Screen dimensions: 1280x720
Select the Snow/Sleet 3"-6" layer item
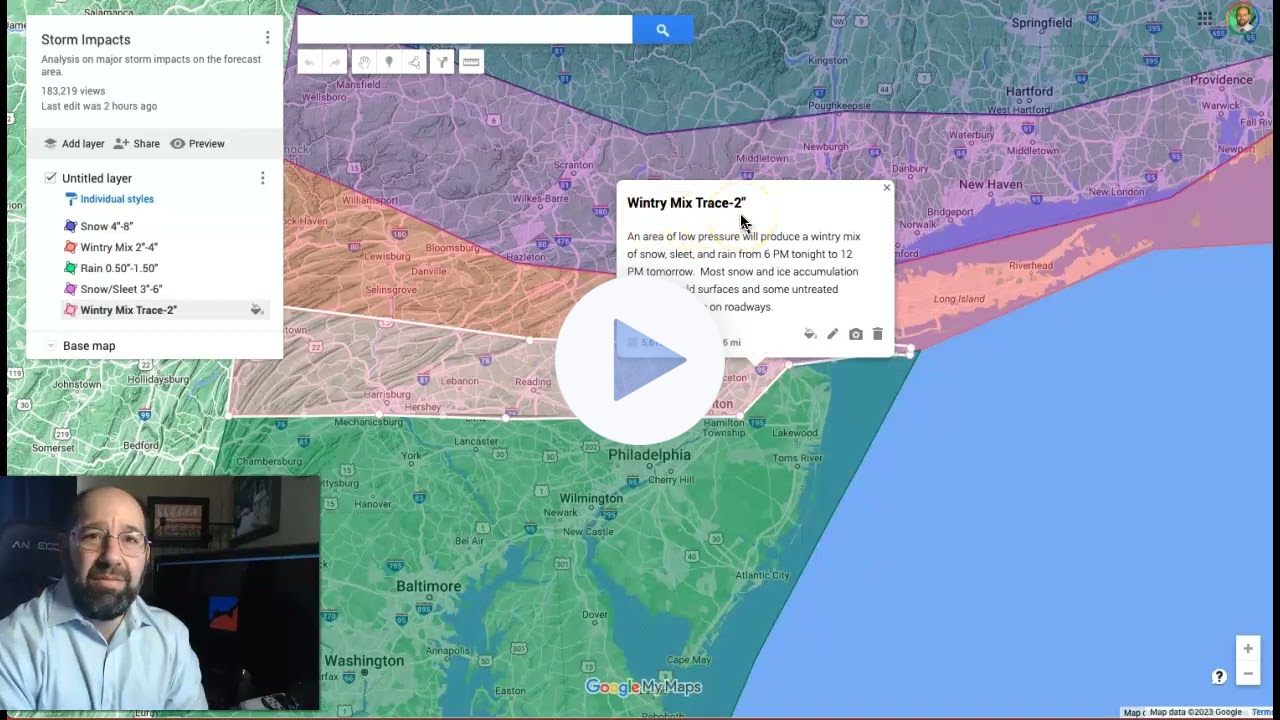point(121,289)
